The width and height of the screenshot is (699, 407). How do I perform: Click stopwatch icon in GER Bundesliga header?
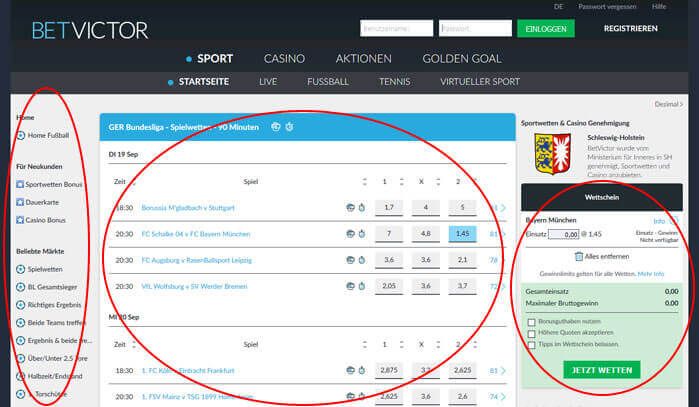[x=289, y=127]
